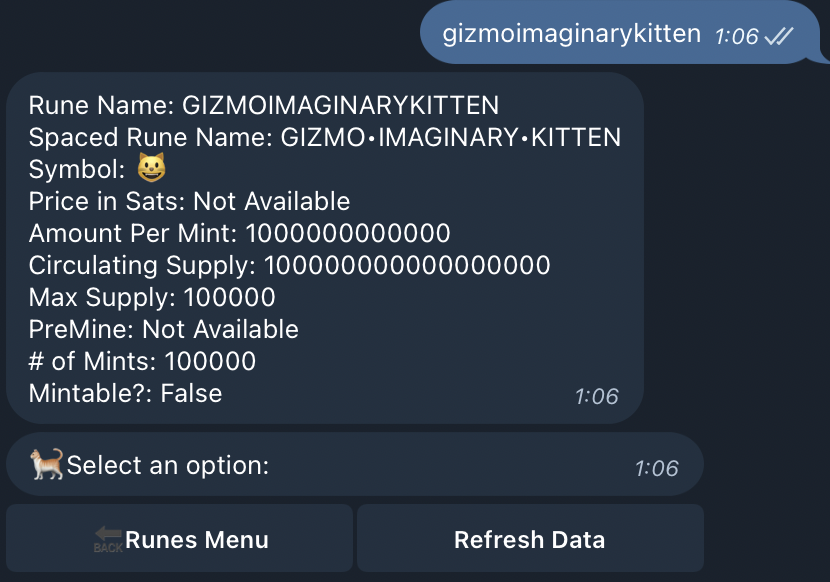Click the Mintable? False line
The width and height of the screenshot is (830, 582).
click(125, 393)
